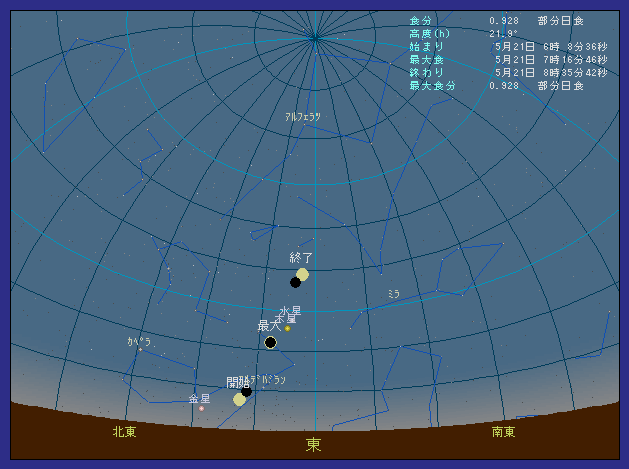Click the 水星 Mercury label

coord(290,311)
